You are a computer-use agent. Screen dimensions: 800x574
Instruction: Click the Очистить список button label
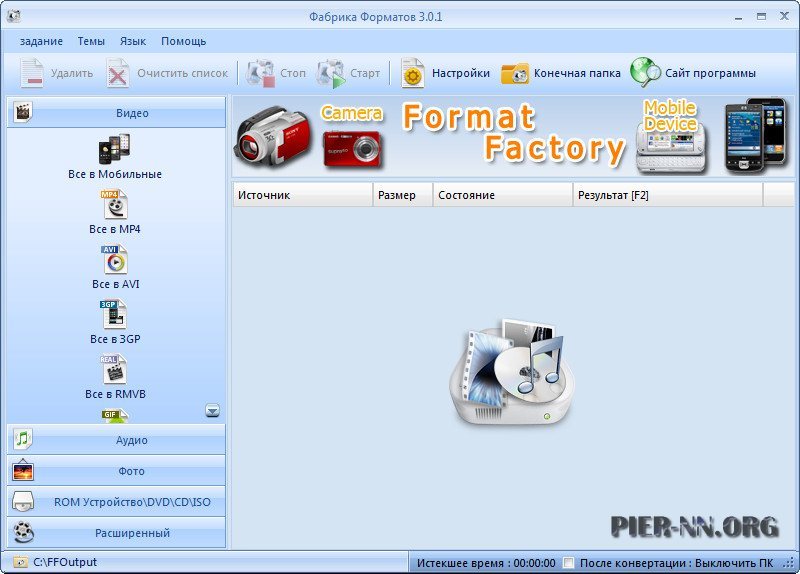tap(183, 73)
